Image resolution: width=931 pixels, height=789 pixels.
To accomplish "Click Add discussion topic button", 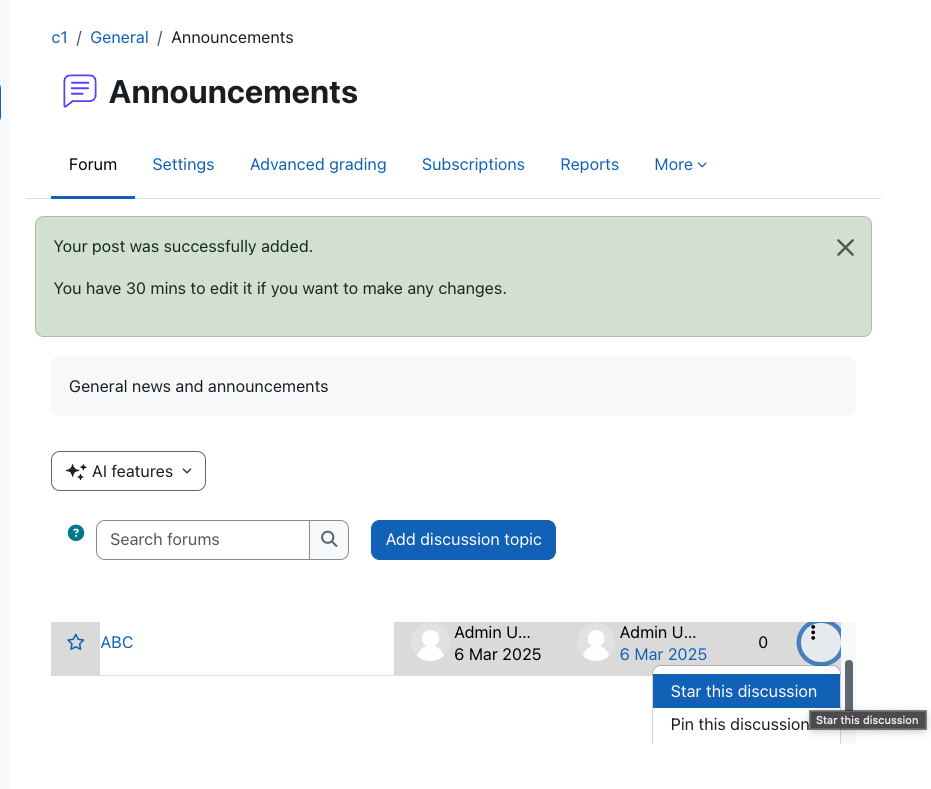I will click(x=463, y=540).
